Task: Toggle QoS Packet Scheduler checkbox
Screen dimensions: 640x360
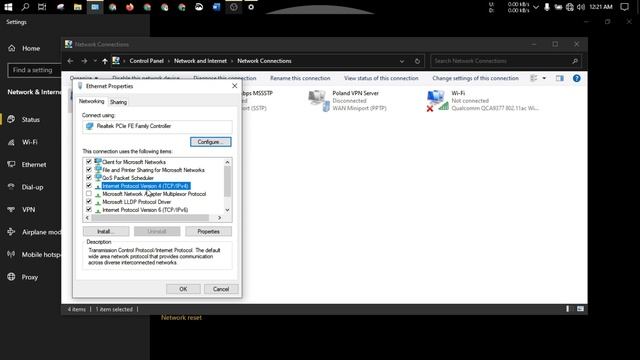Action: [x=89, y=178]
